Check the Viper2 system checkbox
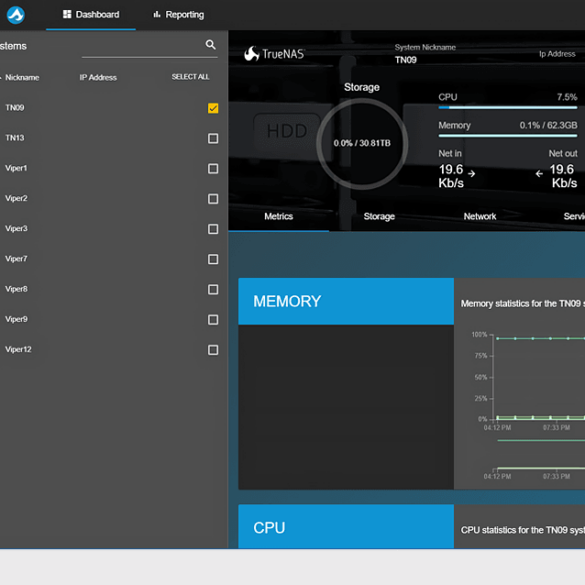The height and width of the screenshot is (585, 585). point(213,199)
